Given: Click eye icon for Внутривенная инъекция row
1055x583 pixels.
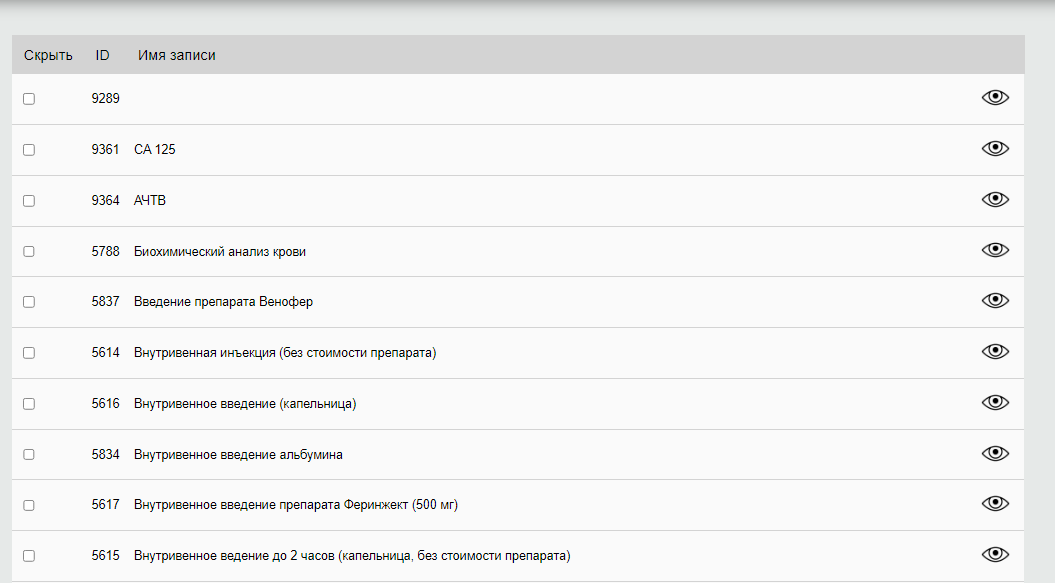Looking at the screenshot, I should click(995, 351).
